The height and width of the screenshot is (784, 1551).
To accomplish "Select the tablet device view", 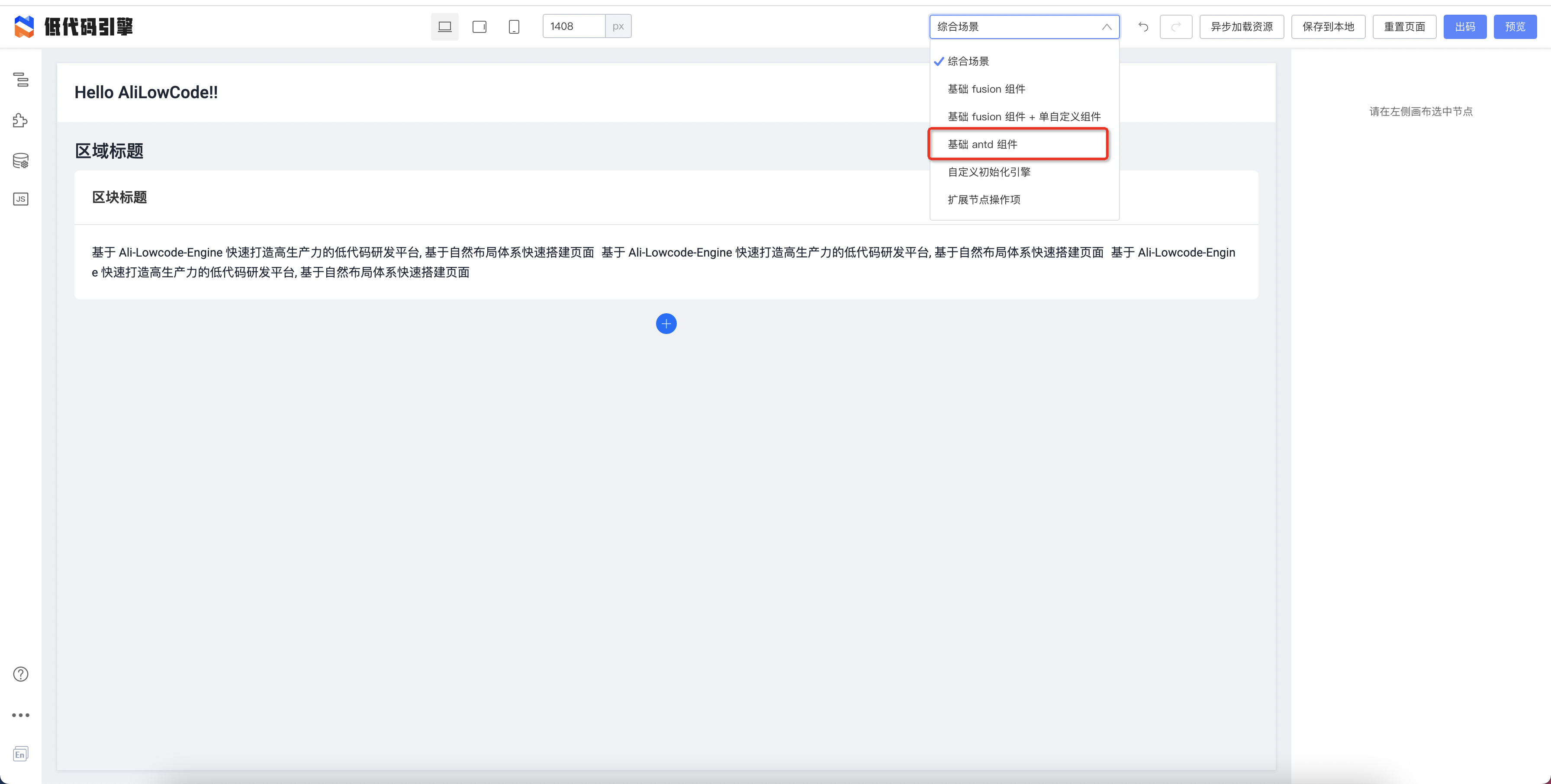I will 479,26.
